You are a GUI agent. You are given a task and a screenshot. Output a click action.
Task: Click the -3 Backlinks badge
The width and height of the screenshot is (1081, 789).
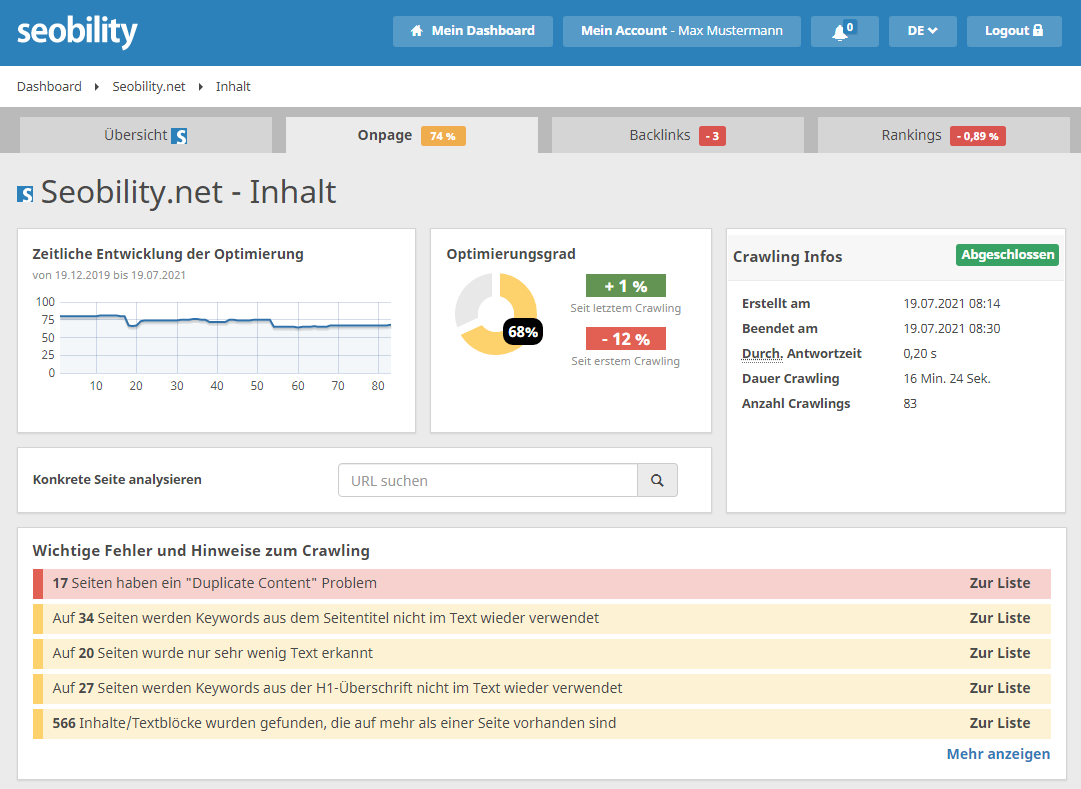tap(712, 136)
